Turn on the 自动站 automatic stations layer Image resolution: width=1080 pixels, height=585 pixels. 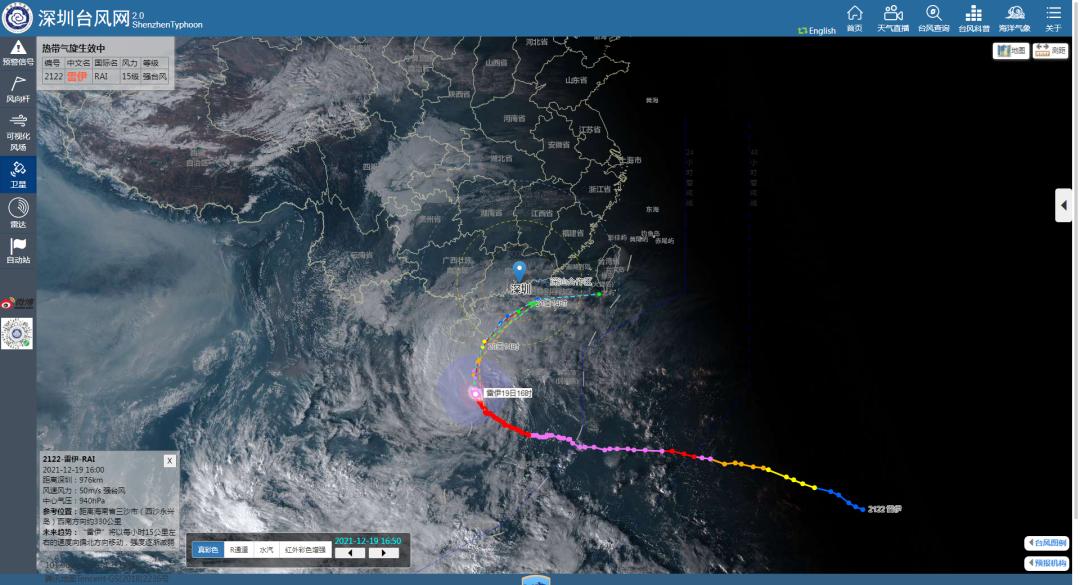(x=18, y=251)
